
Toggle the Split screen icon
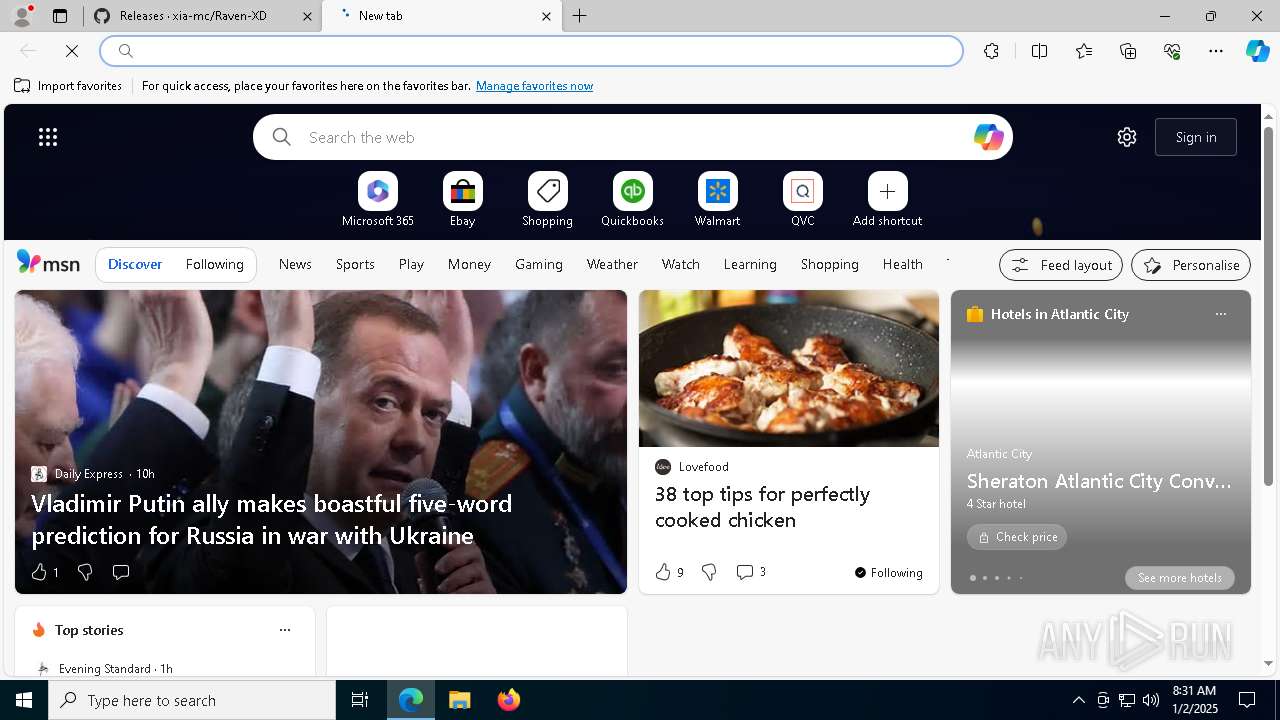(x=1039, y=51)
